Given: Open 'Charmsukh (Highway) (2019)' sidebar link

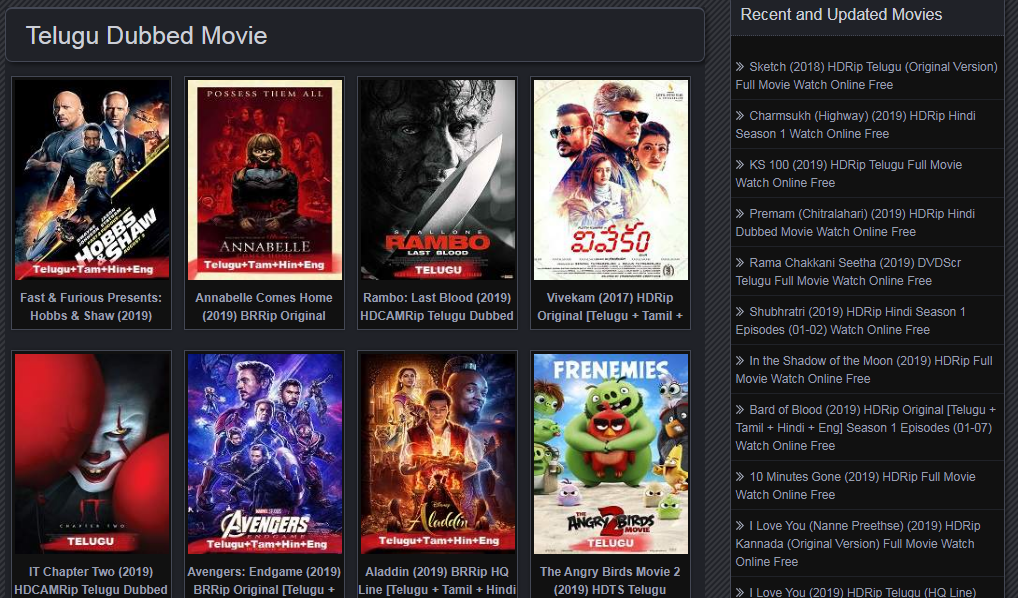Looking at the screenshot, I should (x=855, y=125).
